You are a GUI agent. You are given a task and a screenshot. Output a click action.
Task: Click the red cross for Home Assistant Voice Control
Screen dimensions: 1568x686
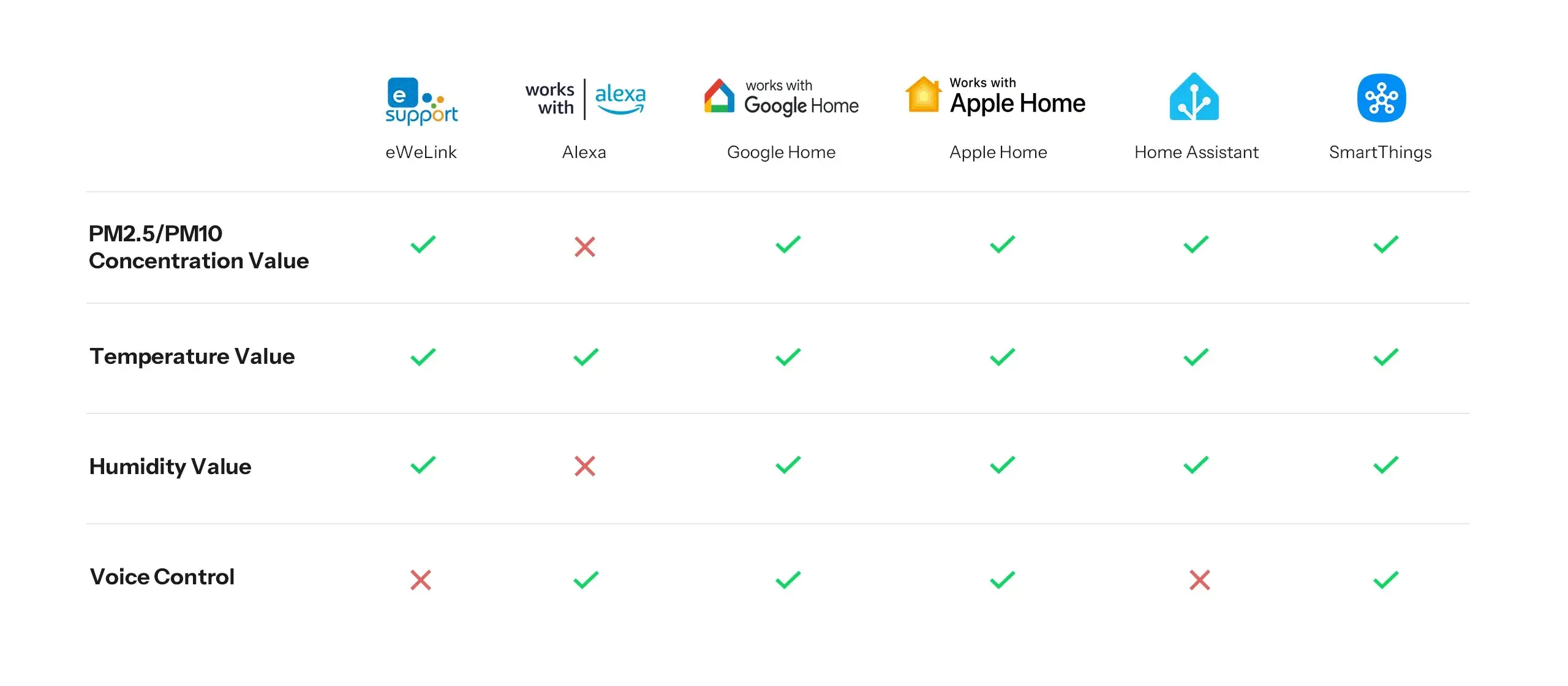(x=1199, y=579)
